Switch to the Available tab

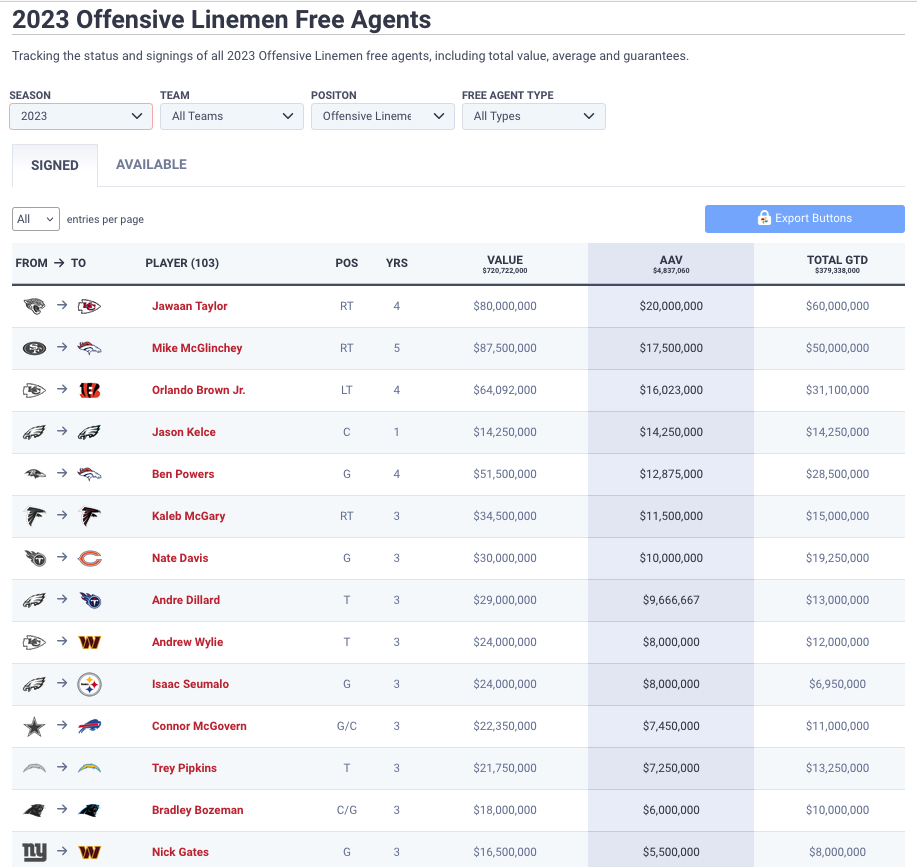pyautogui.click(x=151, y=165)
